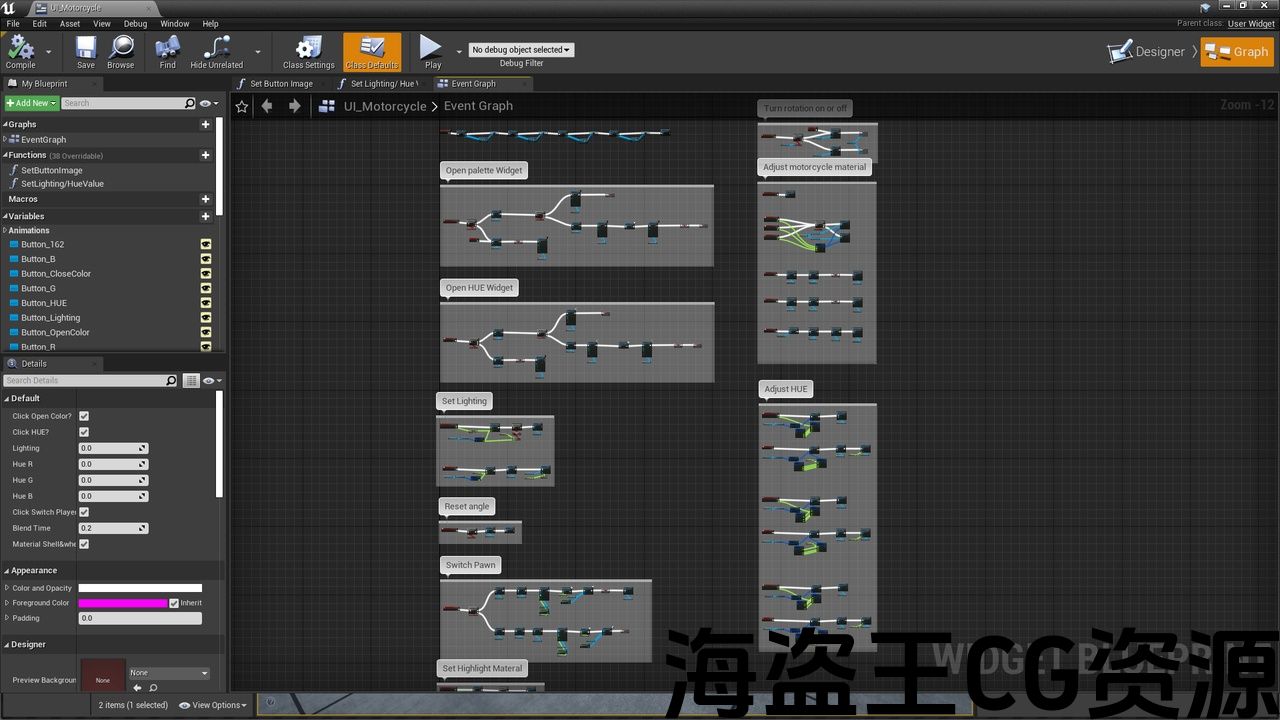
Task: Open the Add New dropdown
Action: [x=30, y=103]
